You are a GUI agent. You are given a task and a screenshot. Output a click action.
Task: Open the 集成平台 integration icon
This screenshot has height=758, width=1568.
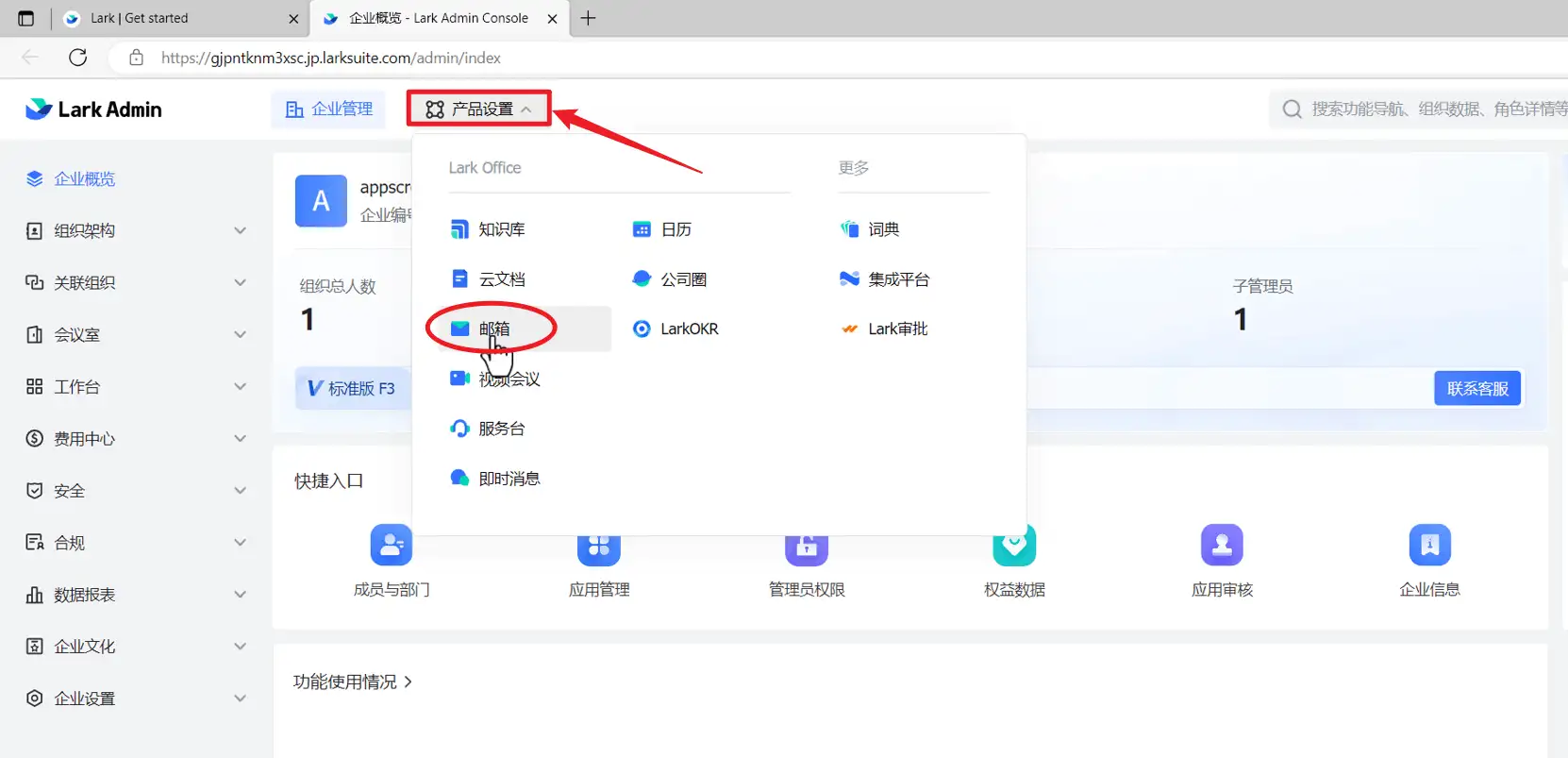[849, 279]
